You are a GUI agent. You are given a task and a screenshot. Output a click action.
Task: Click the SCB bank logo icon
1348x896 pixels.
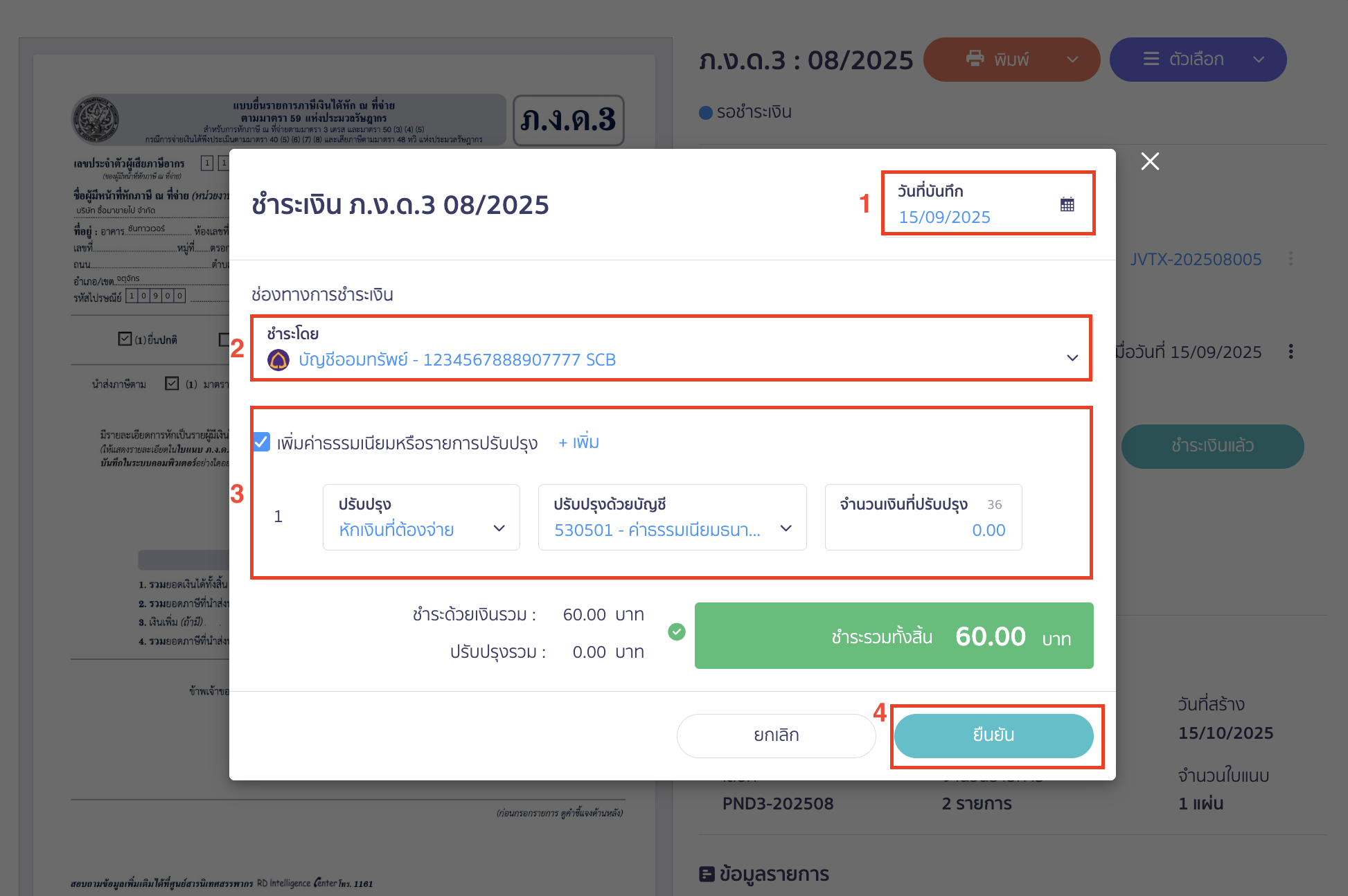[x=277, y=359]
